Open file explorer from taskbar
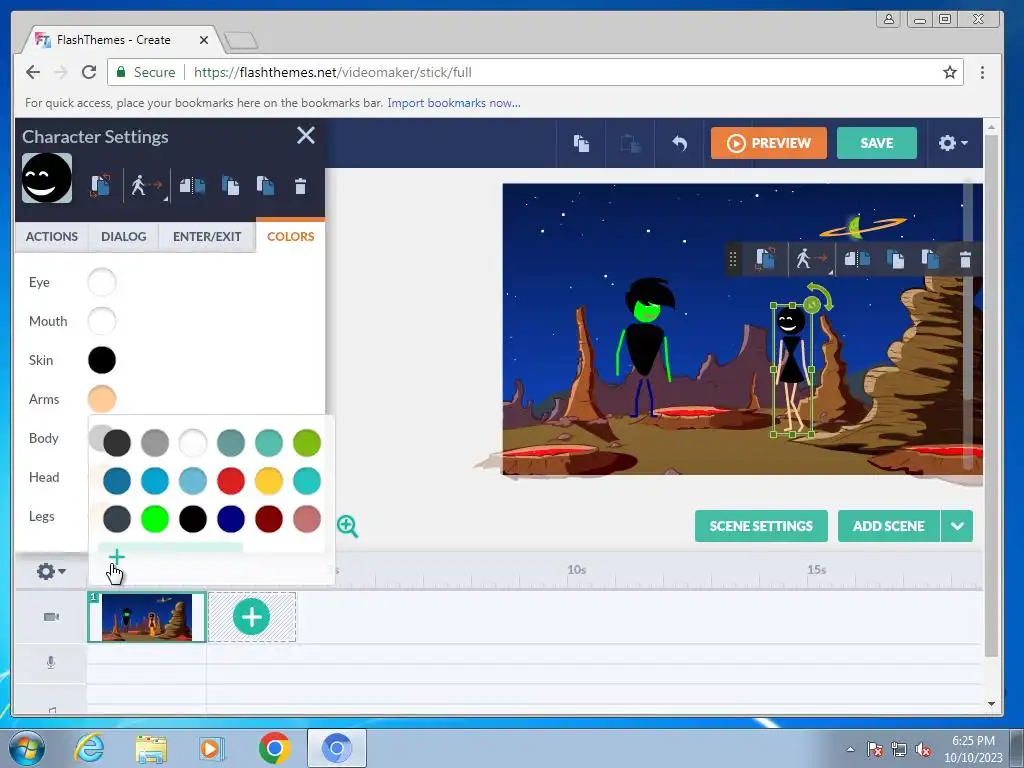The image size is (1024, 768). point(151,748)
